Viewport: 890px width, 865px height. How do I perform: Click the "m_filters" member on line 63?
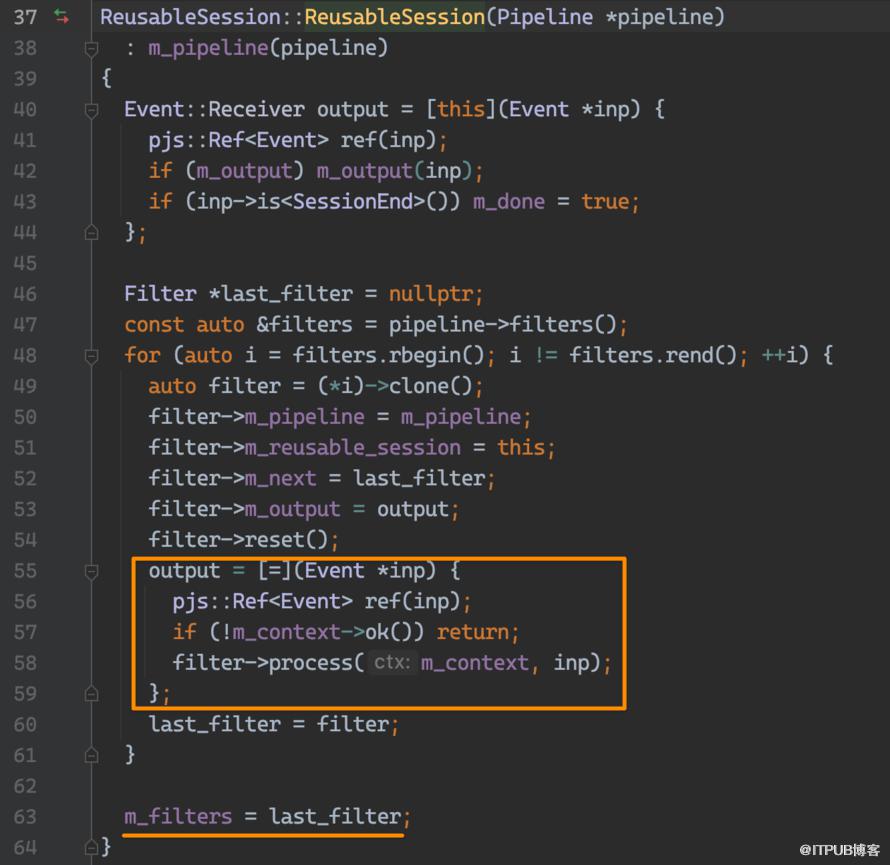point(178,817)
